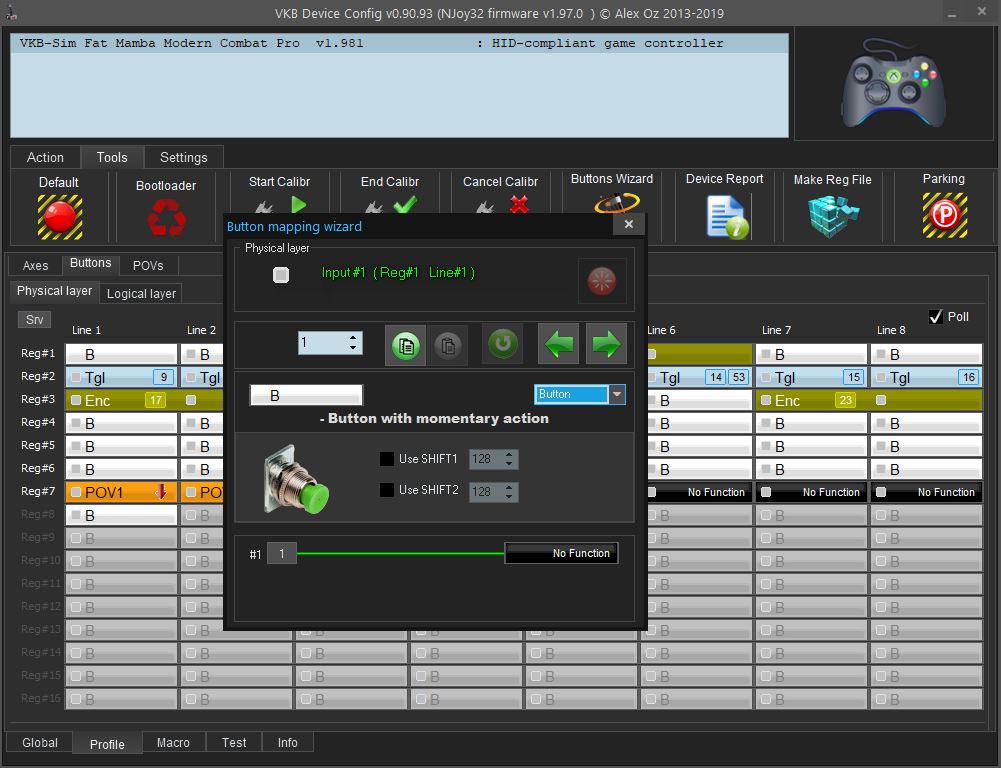The height and width of the screenshot is (768, 1001).
Task: Adjust the SHIFT2 value 128 spinner
Action: tap(493, 492)
